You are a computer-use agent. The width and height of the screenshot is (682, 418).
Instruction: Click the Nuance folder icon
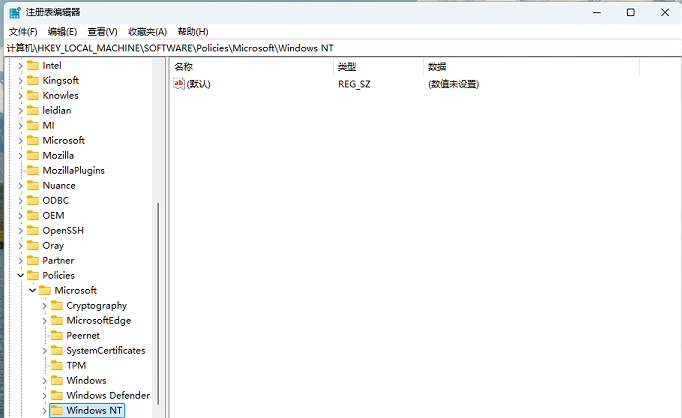(33, 185)
